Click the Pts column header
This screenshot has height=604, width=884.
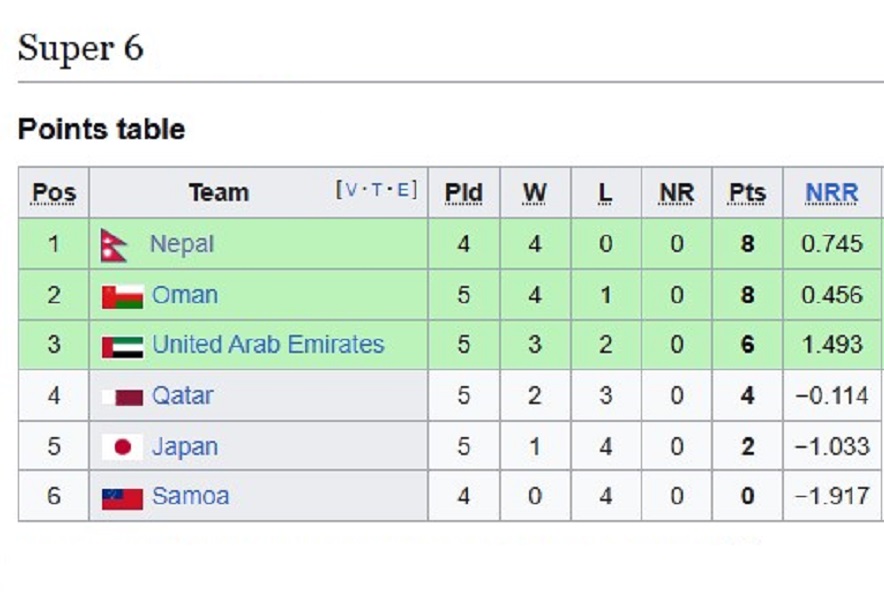747,193
